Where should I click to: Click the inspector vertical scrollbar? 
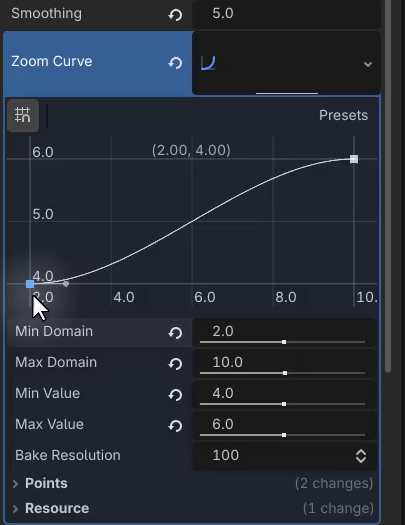(388, 186)
